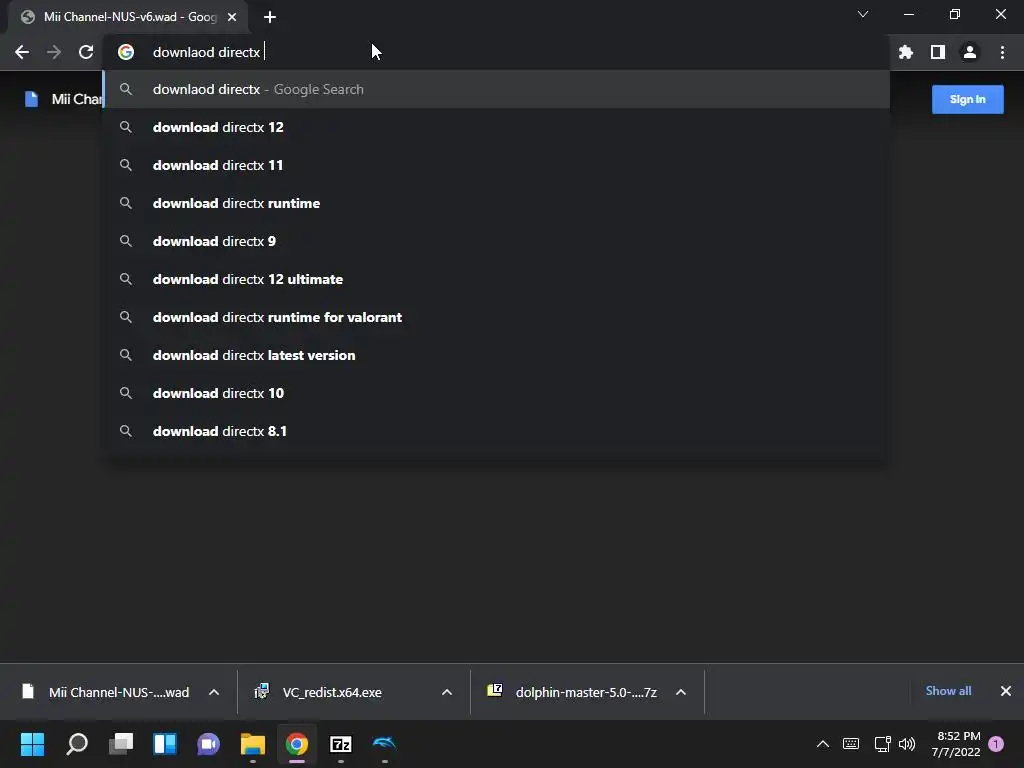Click Show all downloads link
The width and height of the screenshot is (1024, 768).
pos(948,691)
